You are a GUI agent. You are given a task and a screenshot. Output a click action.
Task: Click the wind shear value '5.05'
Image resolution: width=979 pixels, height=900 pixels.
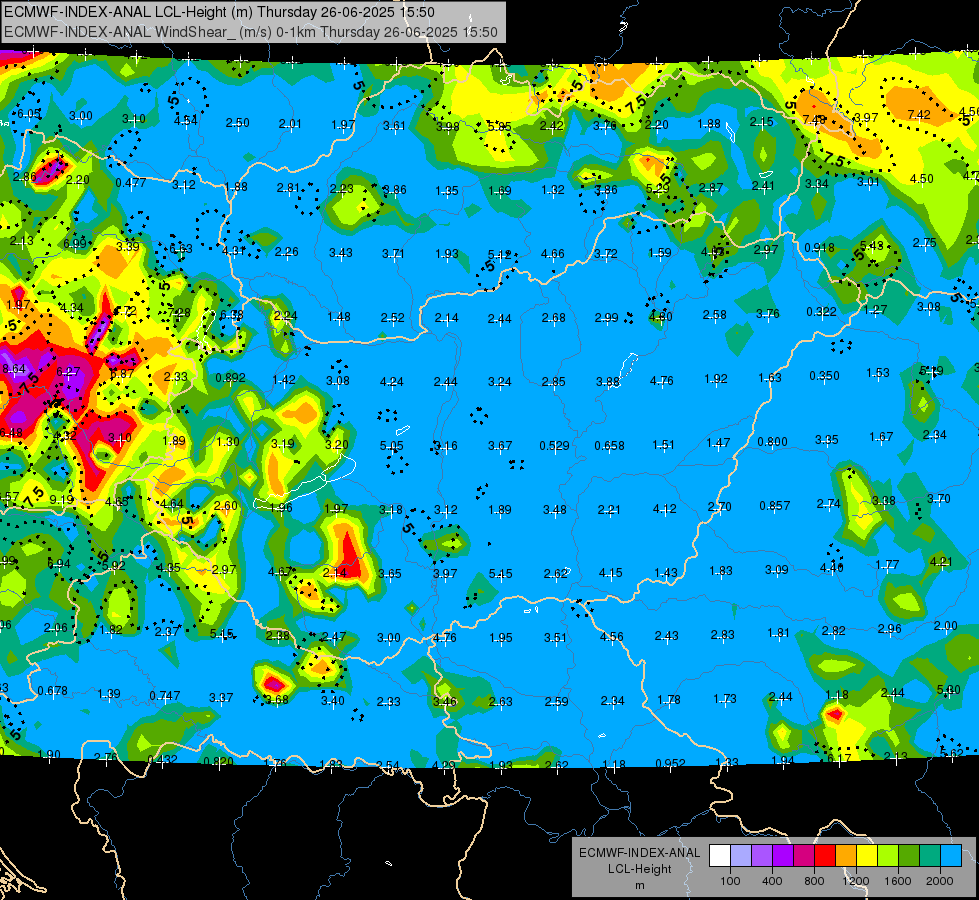pyautogui.click(x=391, y=445)
